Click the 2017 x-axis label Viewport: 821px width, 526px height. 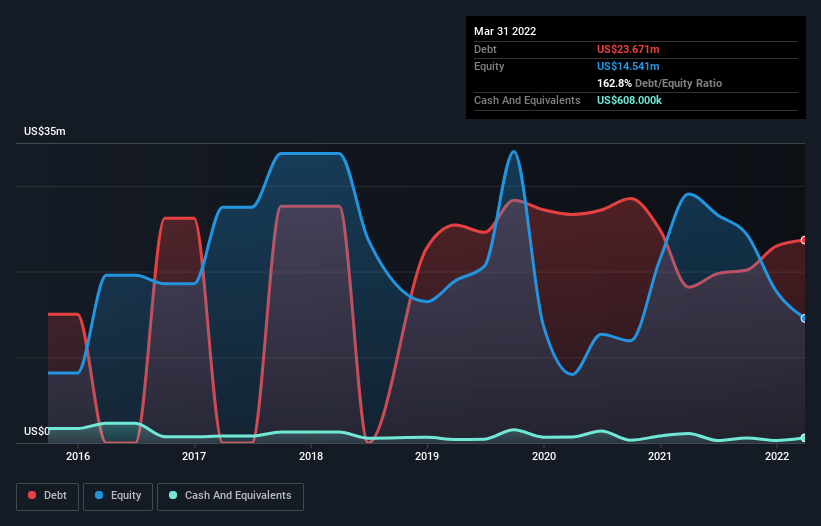point(194,456)
